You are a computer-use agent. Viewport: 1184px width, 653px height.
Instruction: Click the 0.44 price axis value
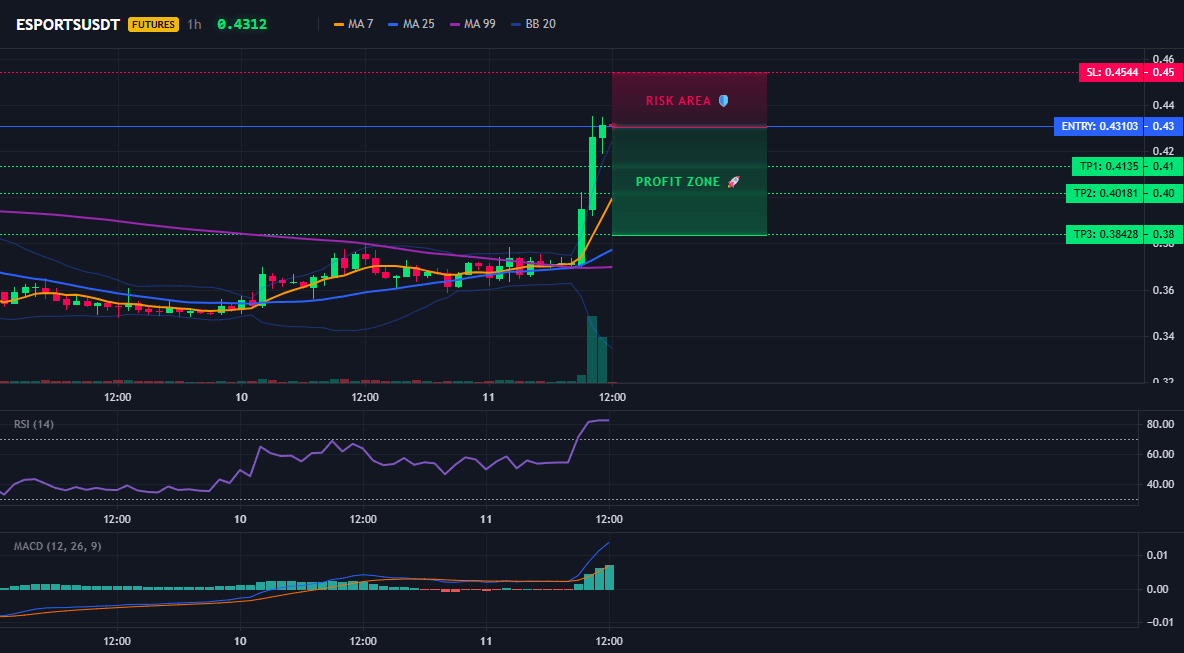point(1163,105)
